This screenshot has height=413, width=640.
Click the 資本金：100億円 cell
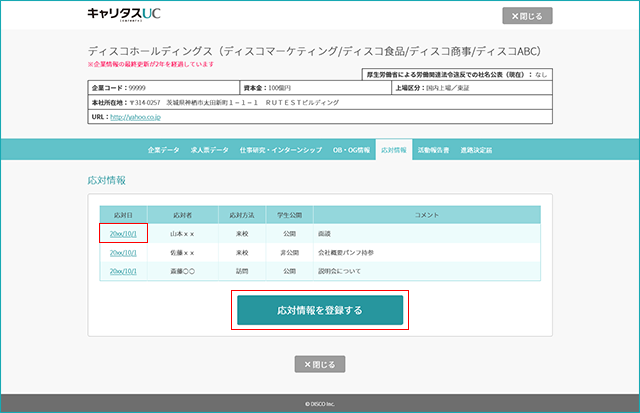[x=316, y=88]
